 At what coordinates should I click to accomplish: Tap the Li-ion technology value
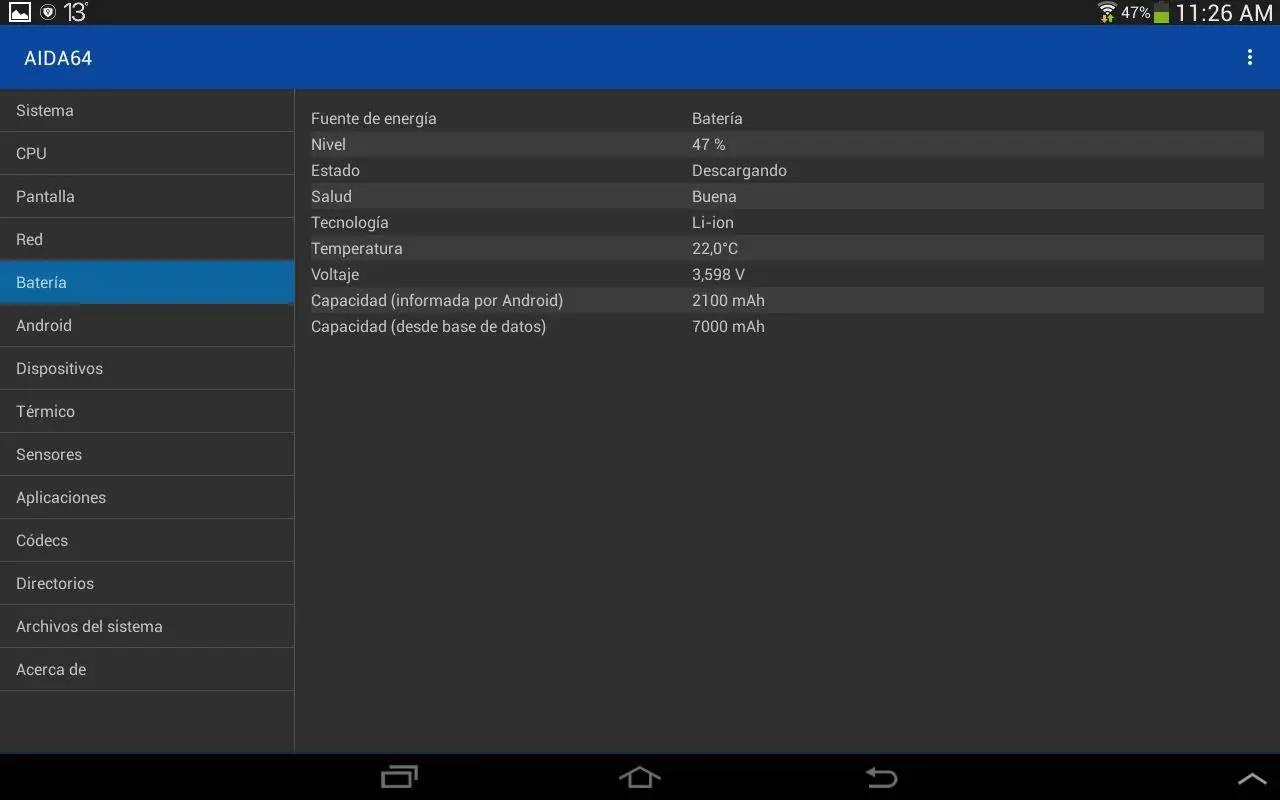point(713,223)
